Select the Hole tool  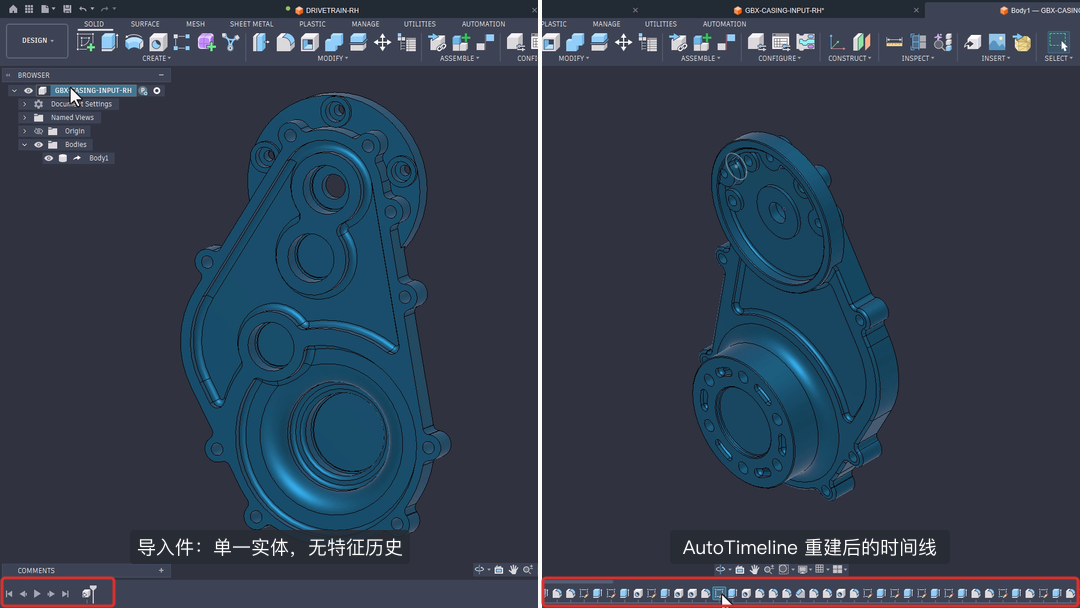tap(158, 42)
